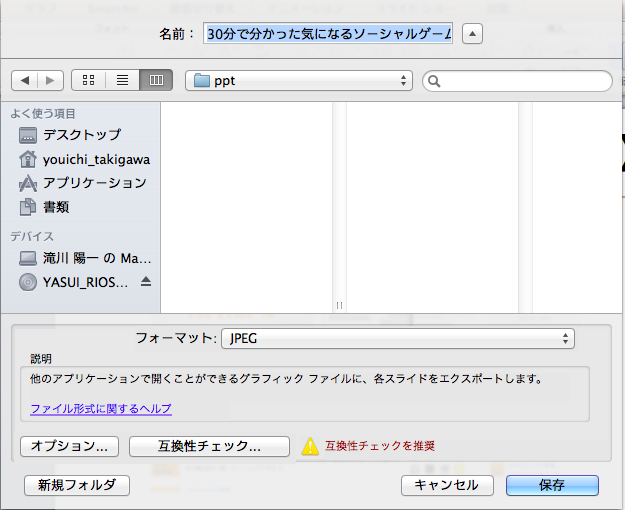Select デスクトップ in the sidebar

(81, 135)
